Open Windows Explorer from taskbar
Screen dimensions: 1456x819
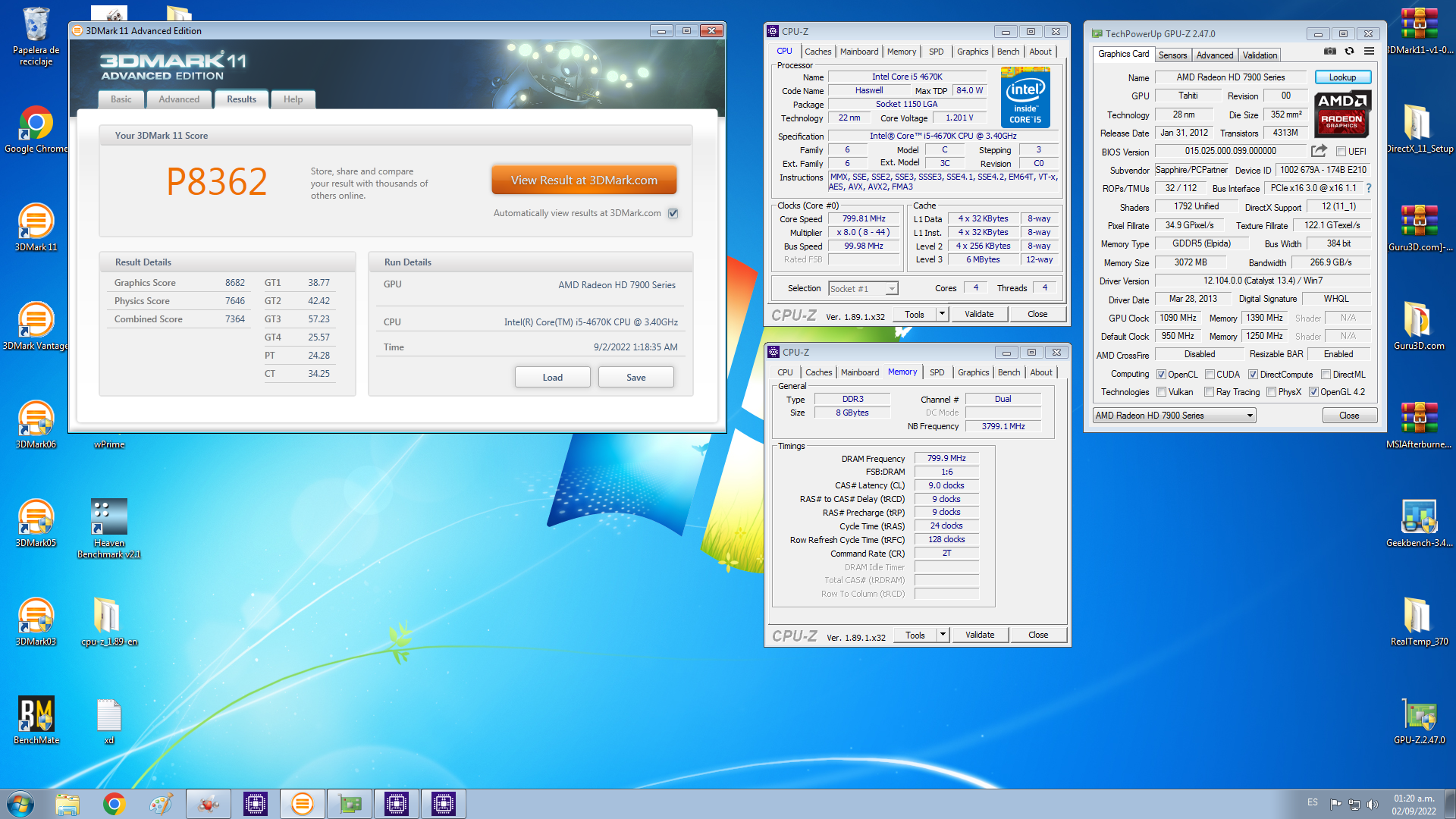67,804
